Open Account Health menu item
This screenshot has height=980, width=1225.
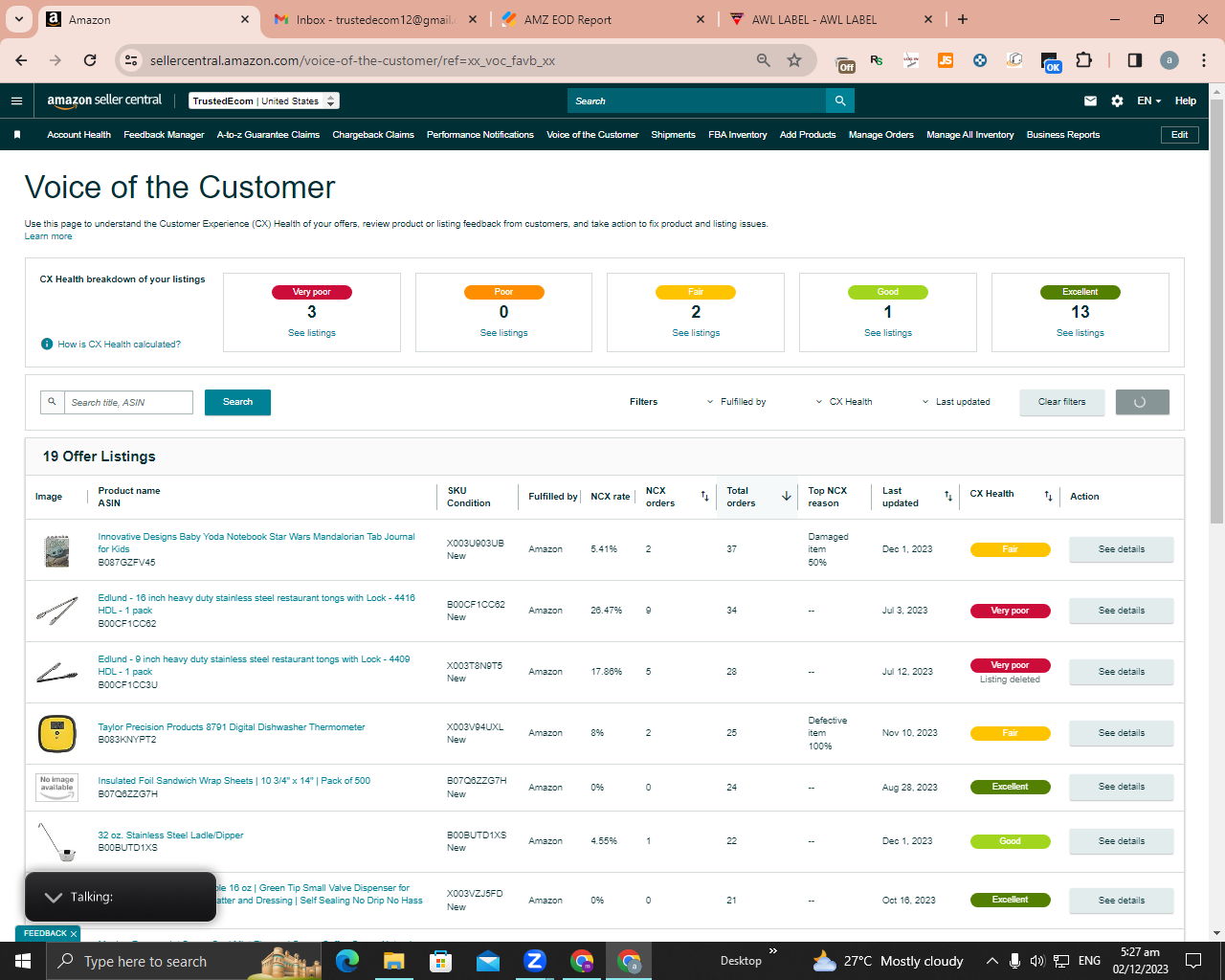tap(79, 135)
